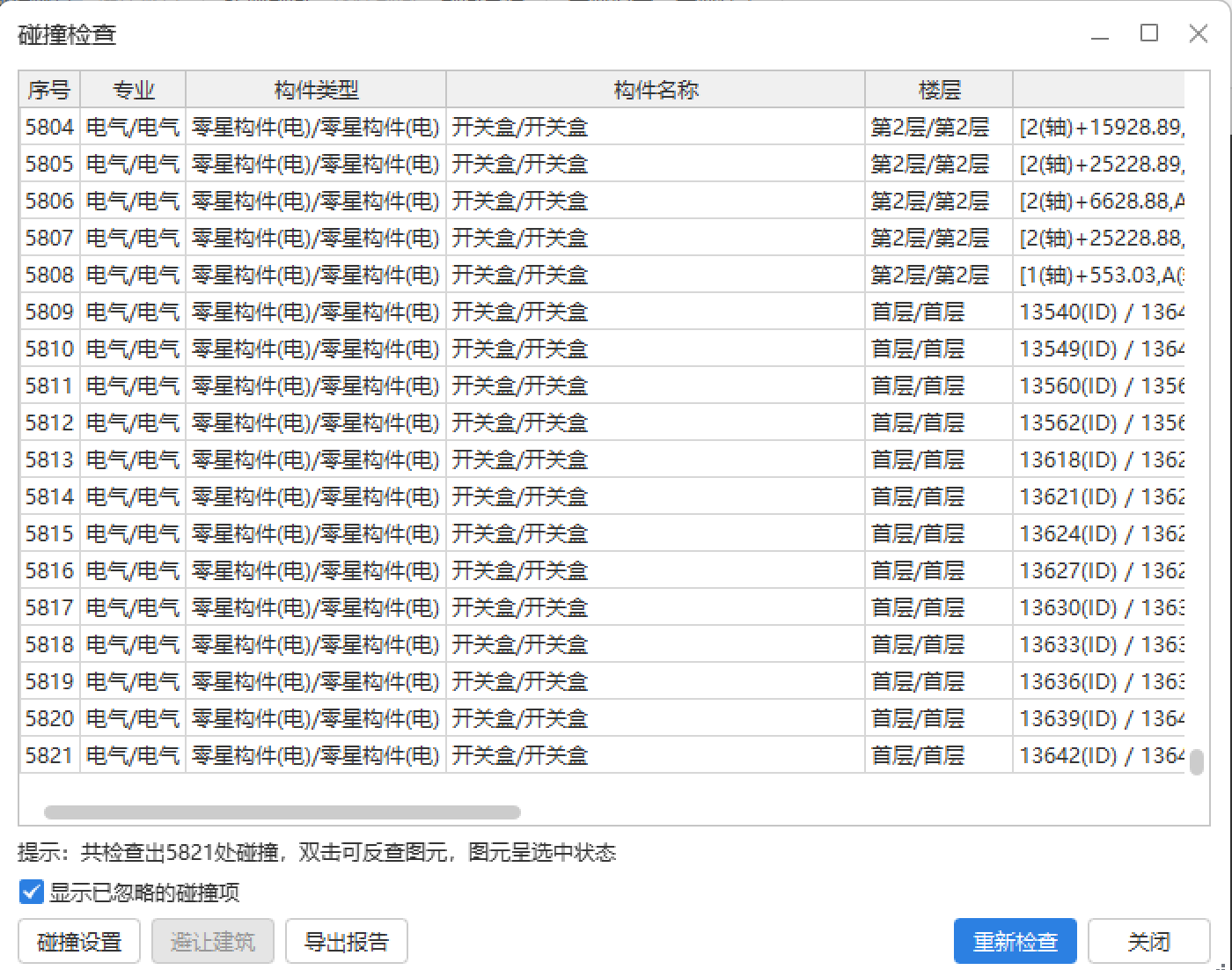
Task: Click the 关闭 button
Action: pyautogui.click(x=1148, y=942)
